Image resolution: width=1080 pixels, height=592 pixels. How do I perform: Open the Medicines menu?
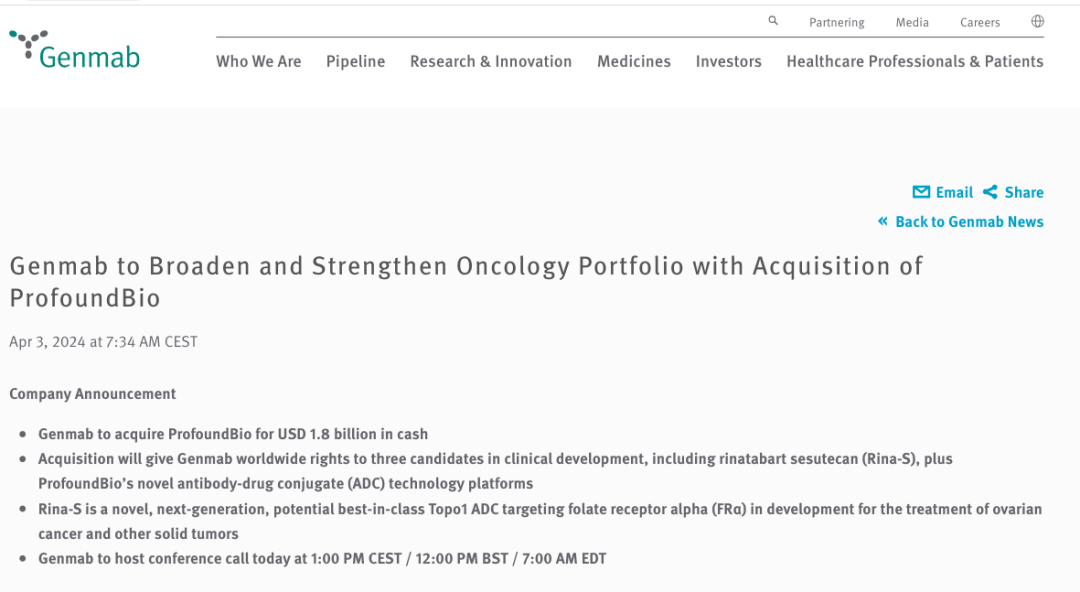[x=634, y=61]
